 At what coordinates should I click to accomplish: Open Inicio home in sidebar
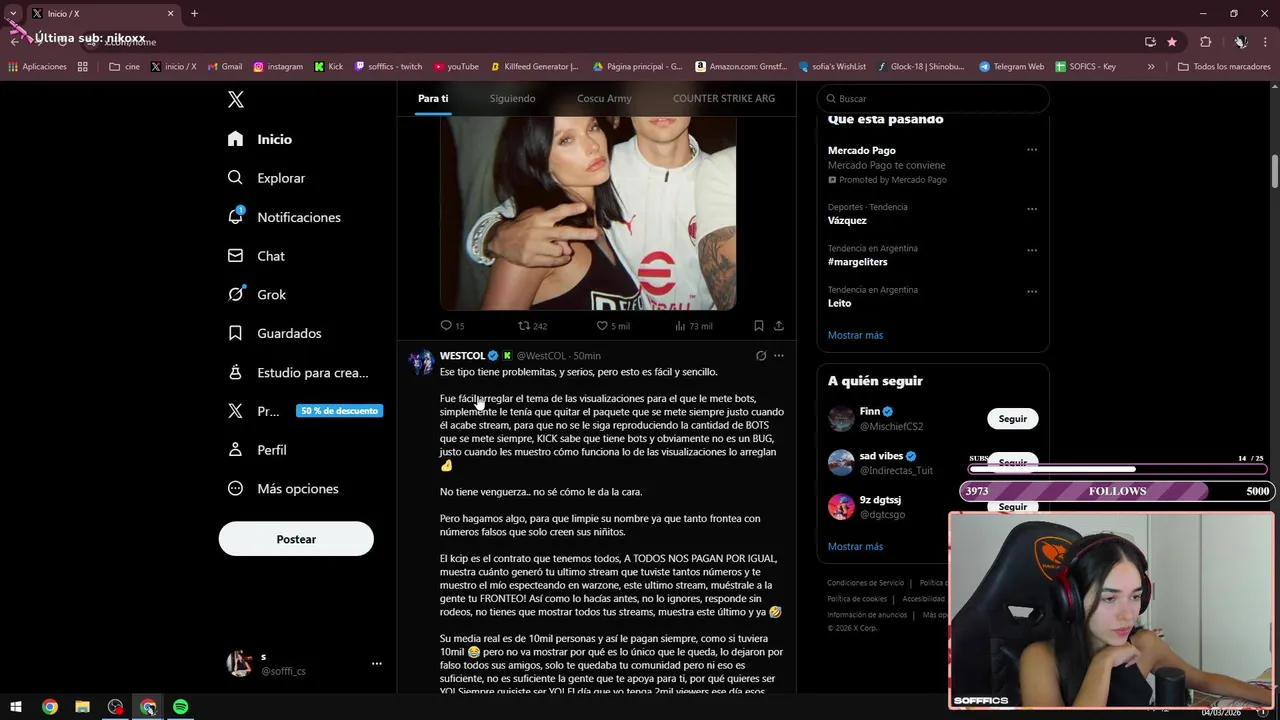point(260,139)
